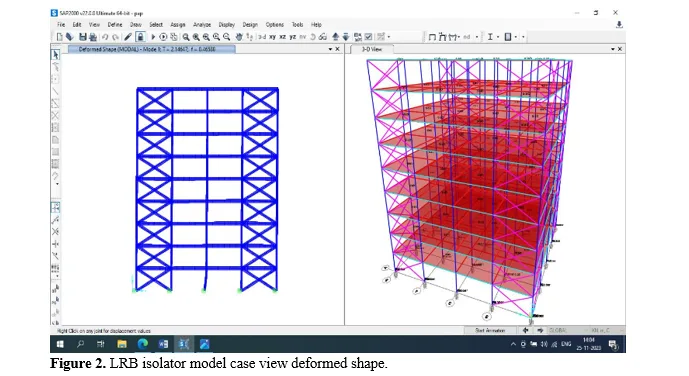Close the 3-D View pane
This screenshot has width=689, height=376.
620,49
